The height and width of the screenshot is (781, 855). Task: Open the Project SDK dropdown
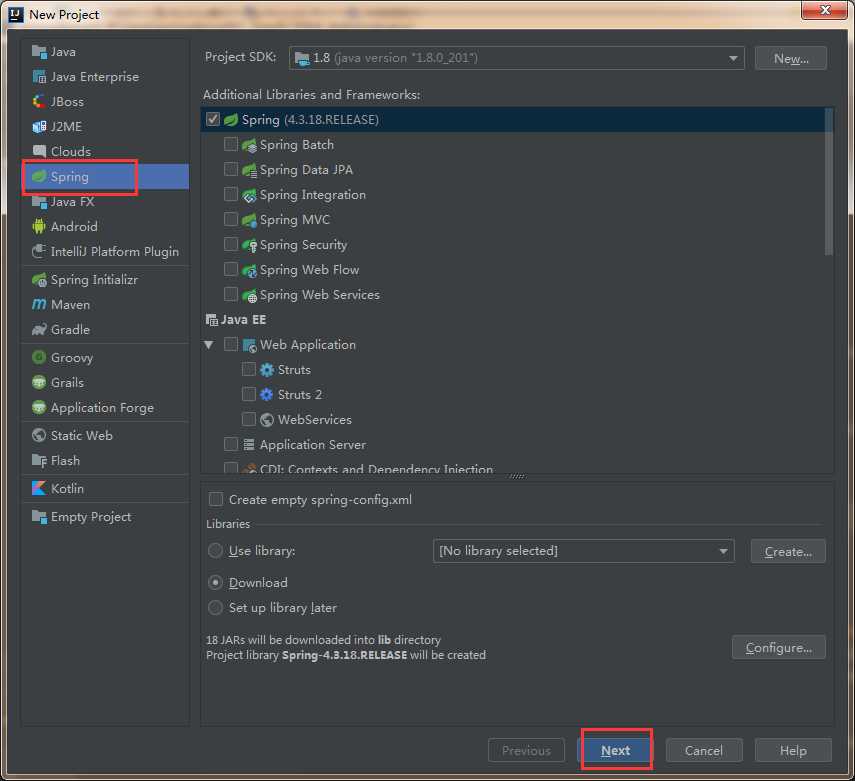point(516,58)
